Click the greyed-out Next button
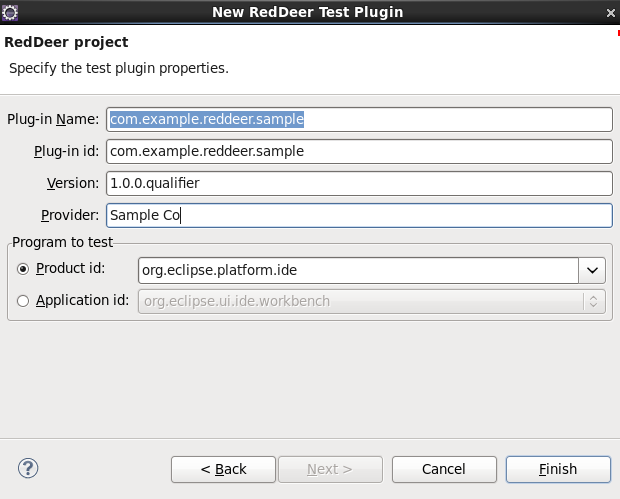The image size is (620, 499). [x=329, y=469]
